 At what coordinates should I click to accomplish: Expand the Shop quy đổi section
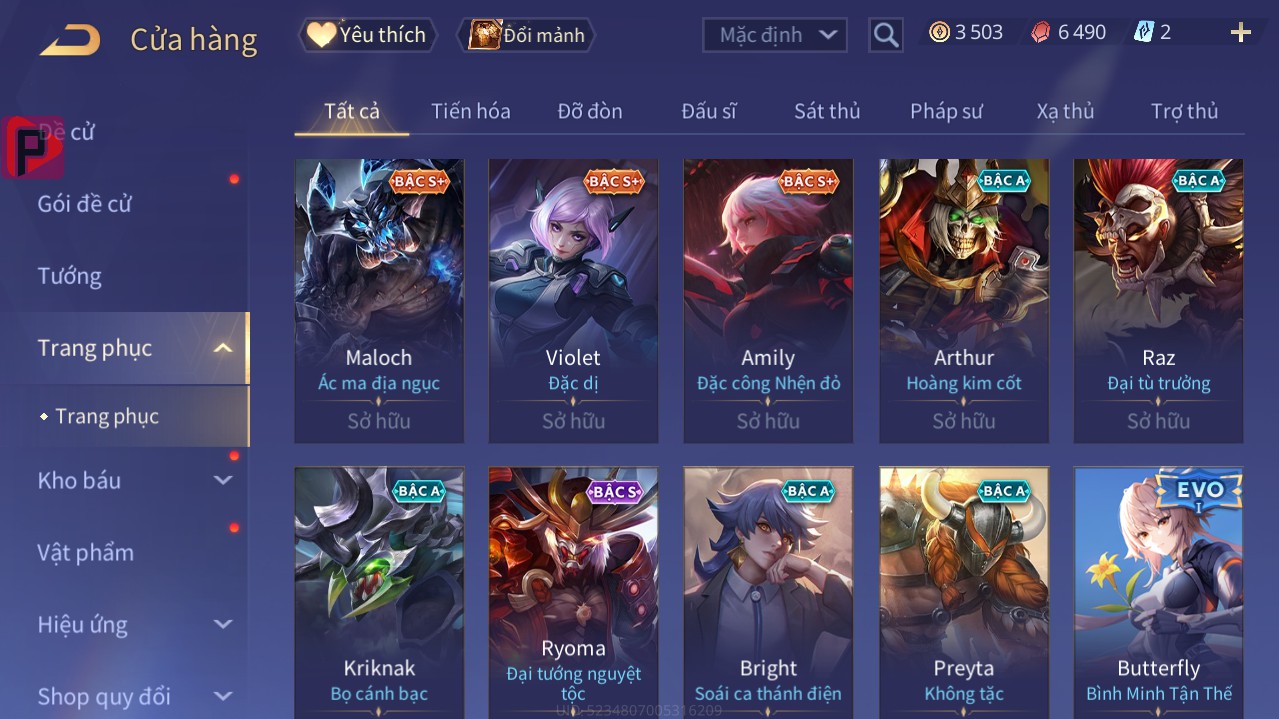point(223,696)
